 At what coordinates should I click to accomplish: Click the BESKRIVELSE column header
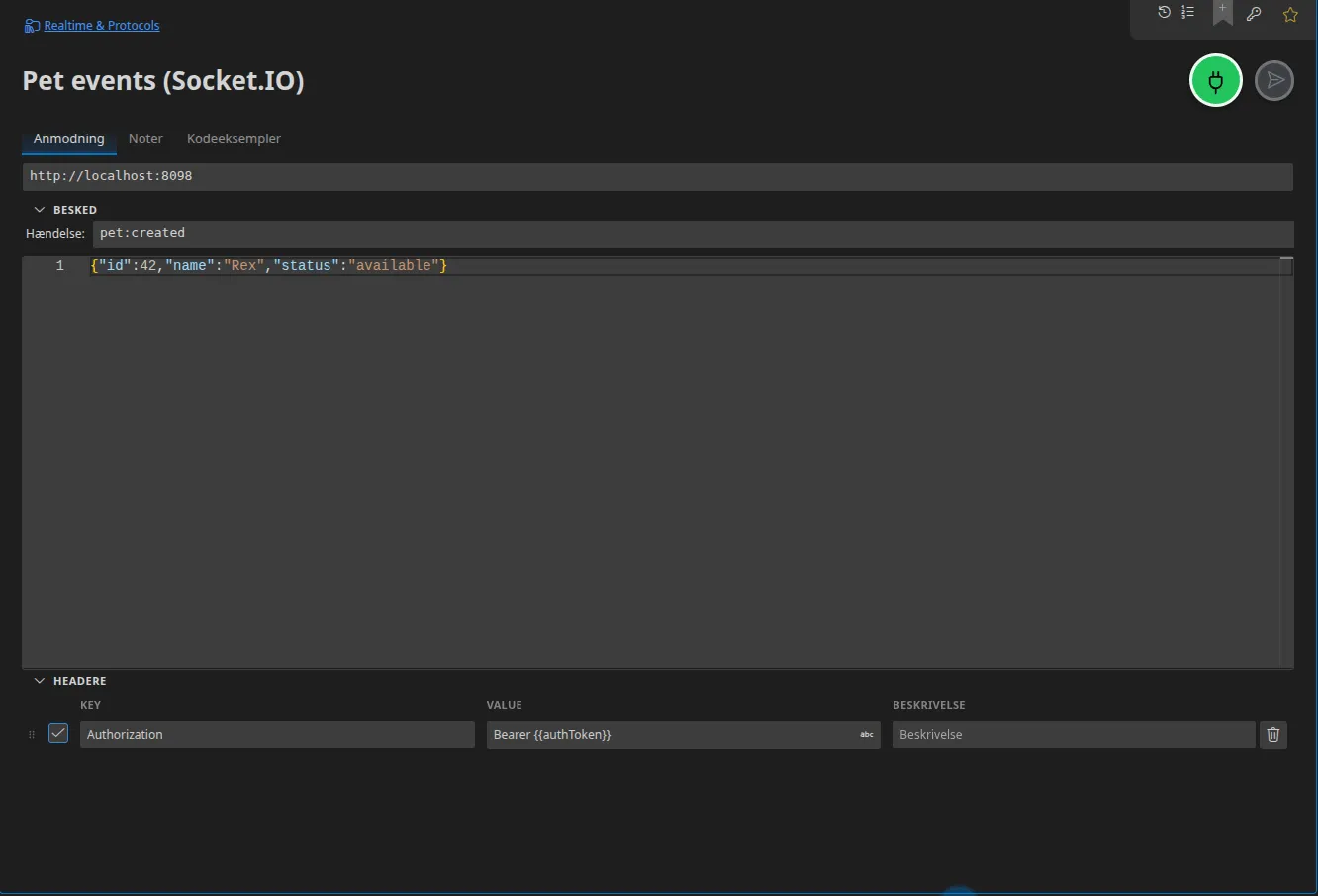tap(929, 705)
